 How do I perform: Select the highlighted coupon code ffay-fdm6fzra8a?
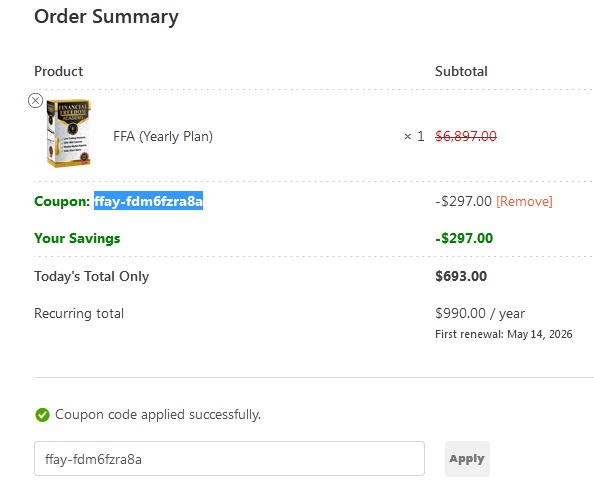148,201
